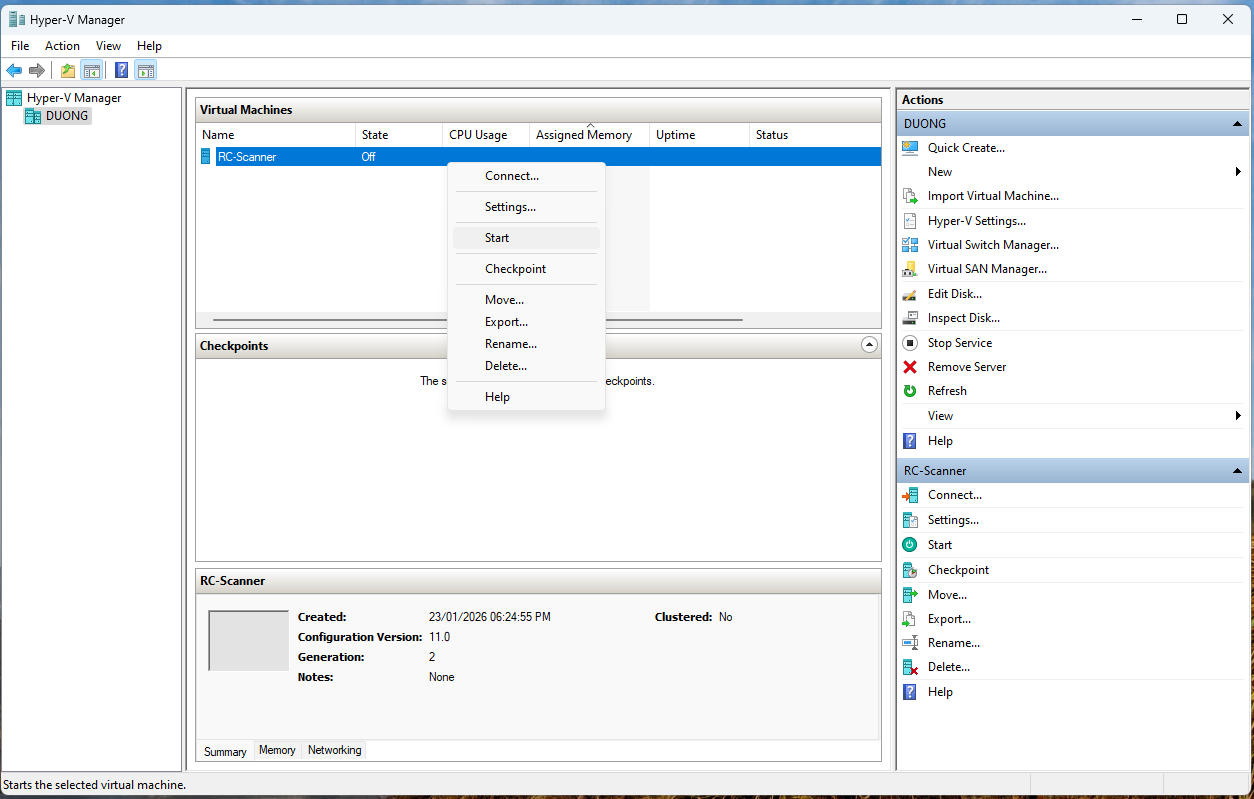This screenshot has height=799, width=1254.
Task: Click the RC-Scanner virtual machine row icon
Action: pos(206,156)
